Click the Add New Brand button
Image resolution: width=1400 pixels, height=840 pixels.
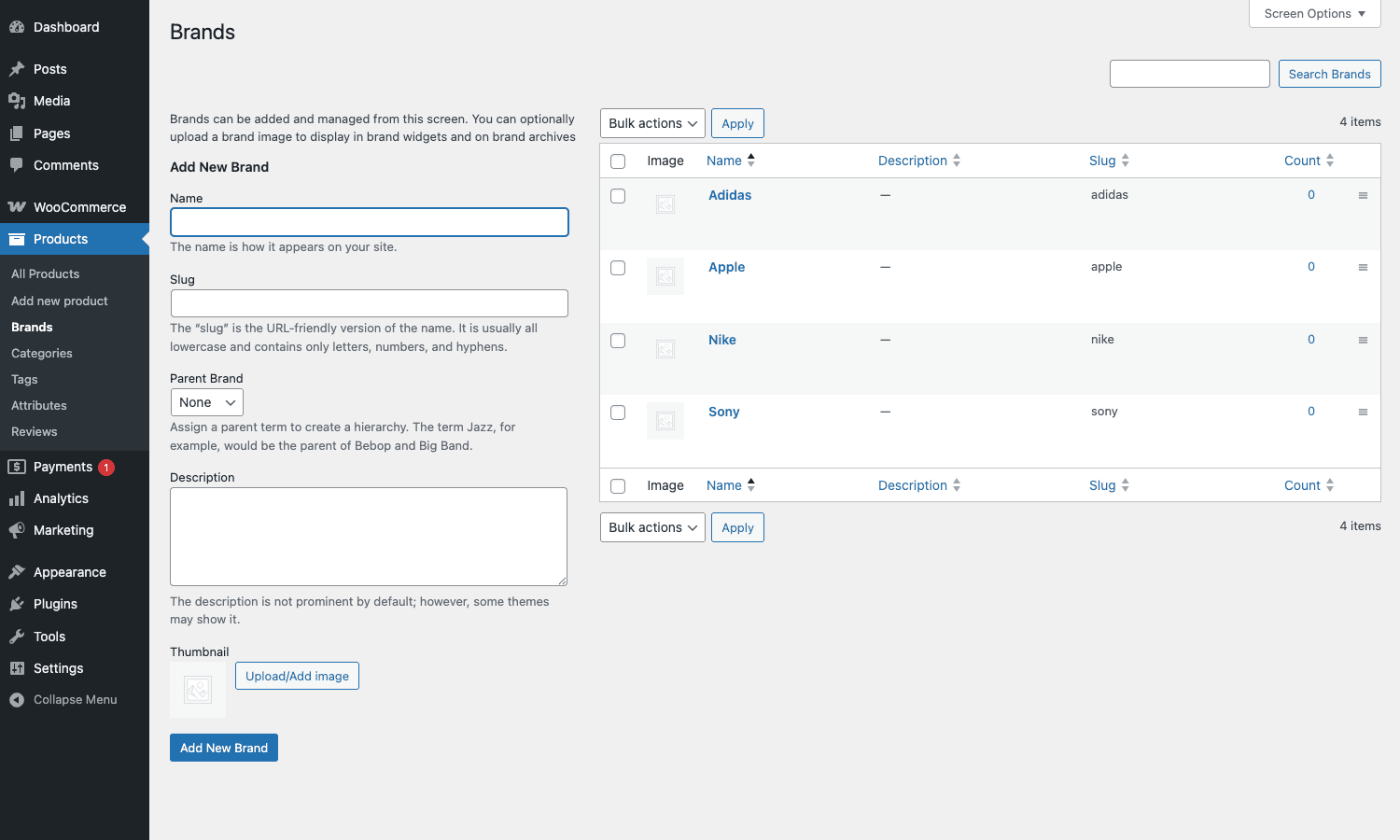(x=224, y=748)
